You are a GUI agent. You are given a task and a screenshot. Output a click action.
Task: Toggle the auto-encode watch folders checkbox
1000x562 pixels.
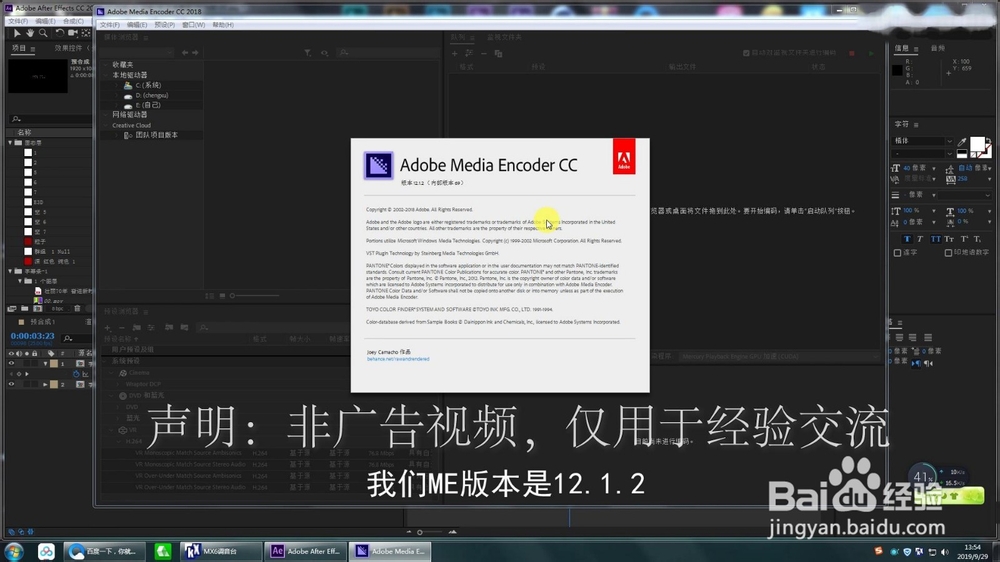(x=746, y=53)
